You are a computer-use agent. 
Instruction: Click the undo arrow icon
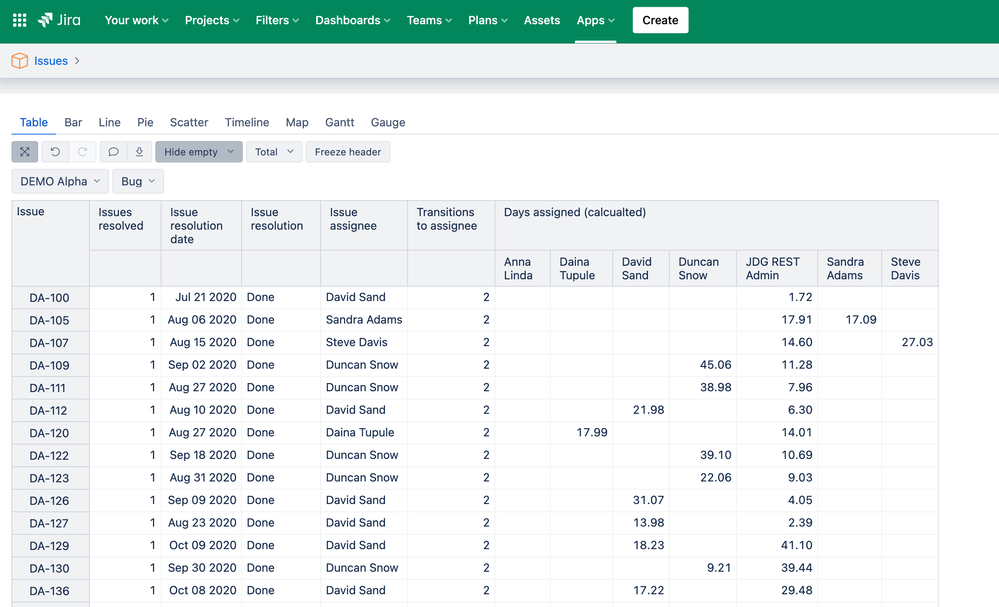click(55, 152)
